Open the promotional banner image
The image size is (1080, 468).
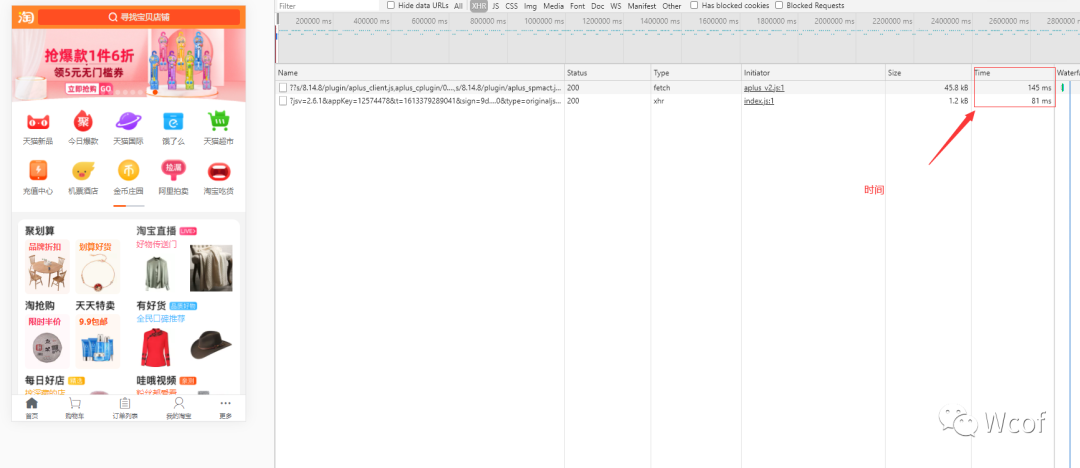click(129, 65)
